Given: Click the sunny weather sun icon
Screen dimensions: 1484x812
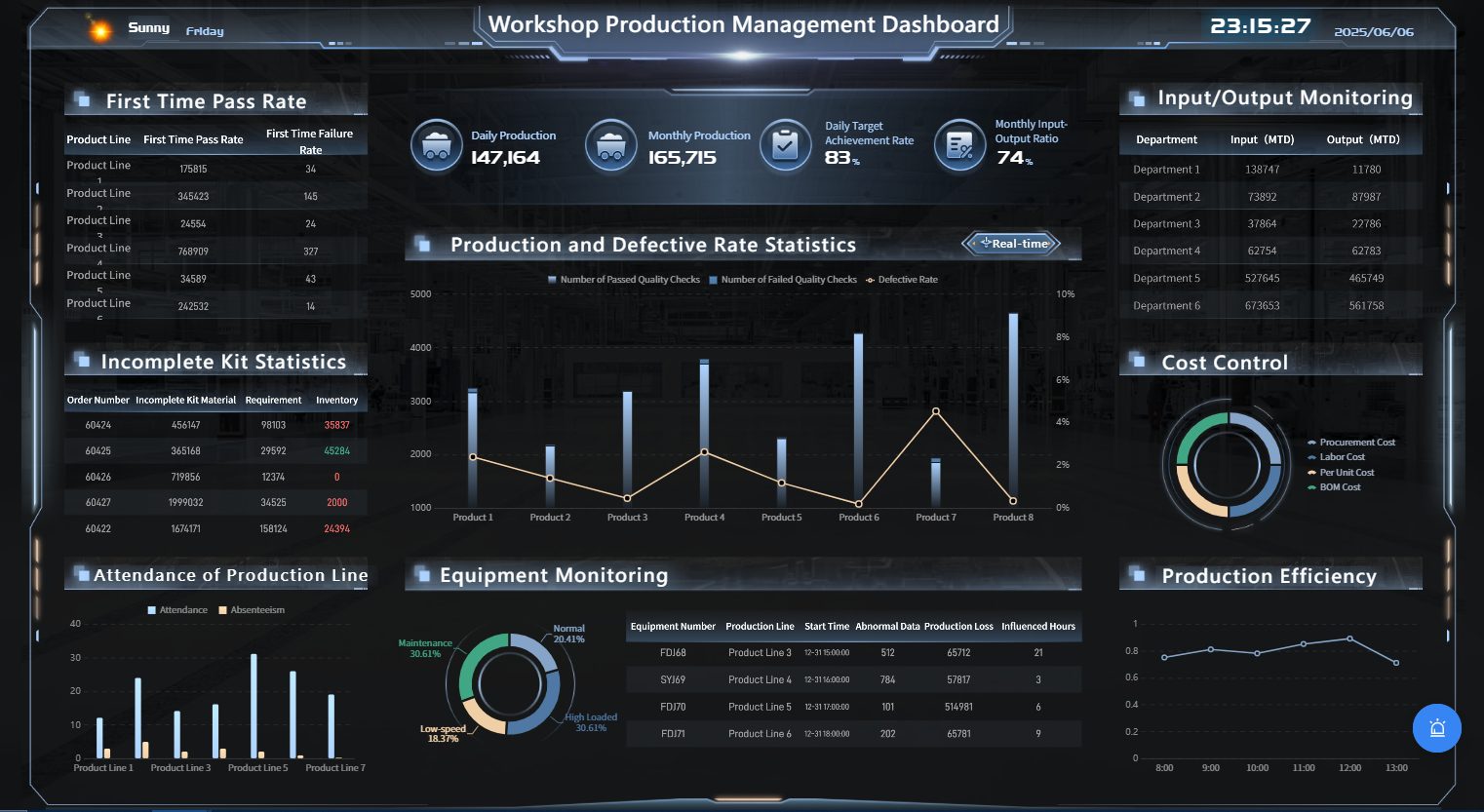Looking at the screenshot, I should point(99,30).
